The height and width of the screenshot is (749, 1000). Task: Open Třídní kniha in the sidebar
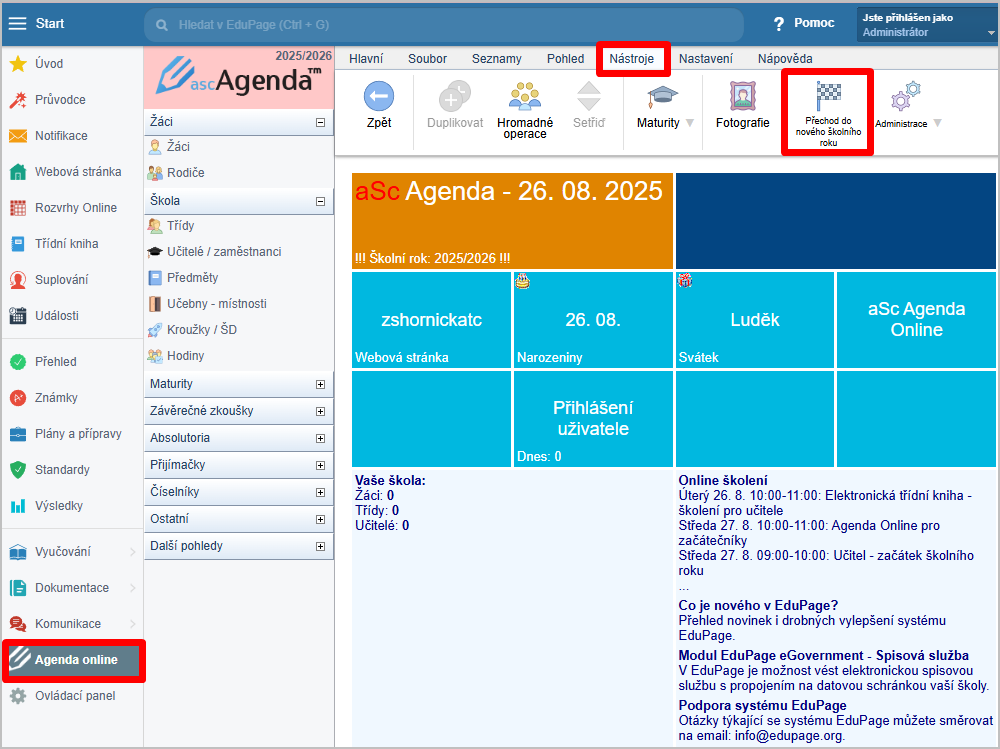(x=66, y=244)
